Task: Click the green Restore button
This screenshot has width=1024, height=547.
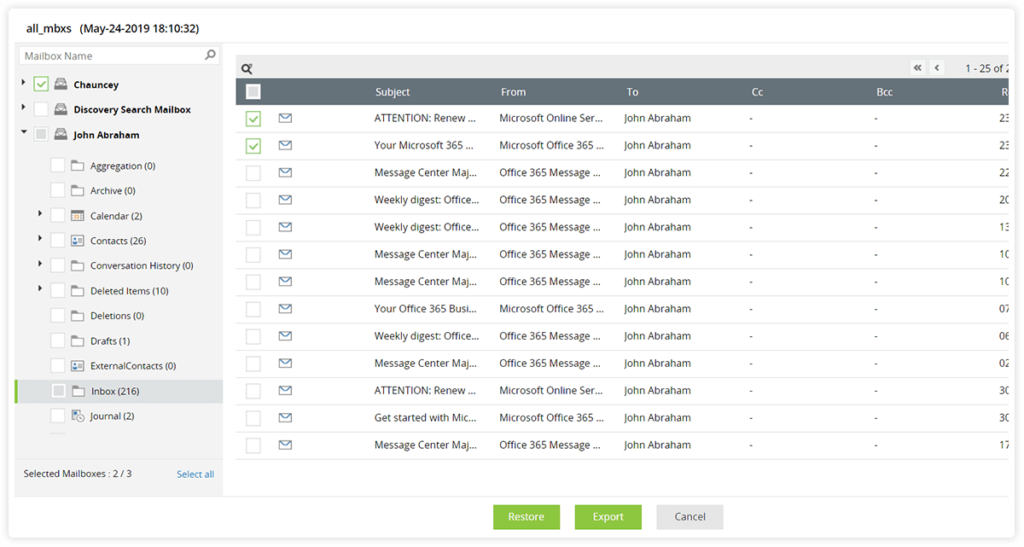Action: point(526,517)
